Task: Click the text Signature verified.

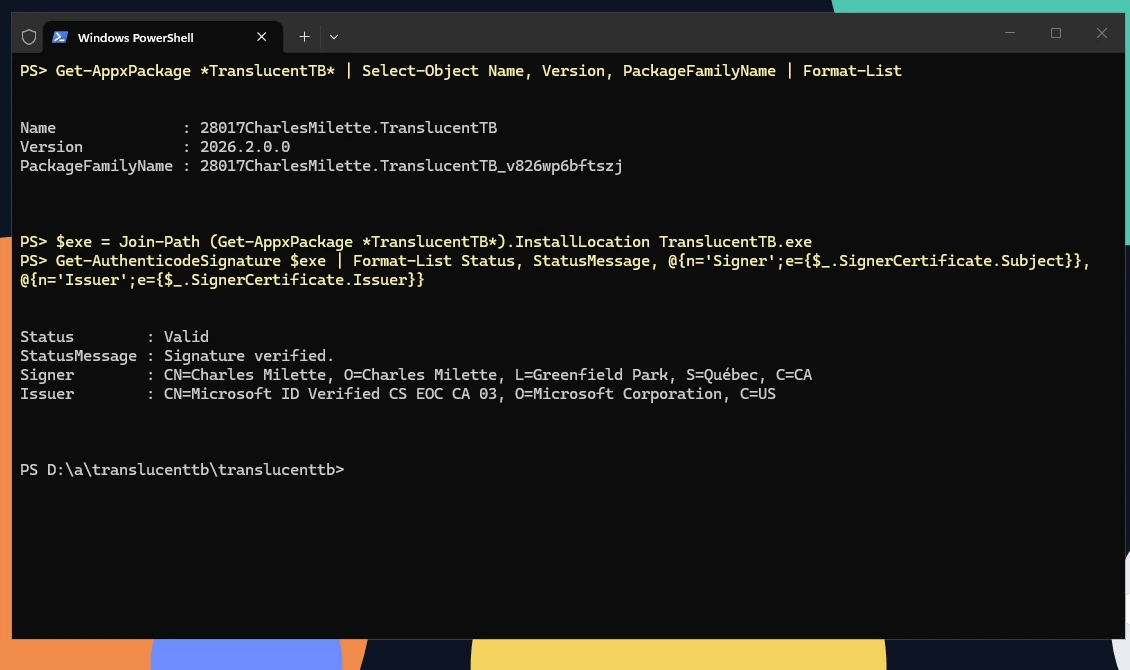Action: point(249,356)
